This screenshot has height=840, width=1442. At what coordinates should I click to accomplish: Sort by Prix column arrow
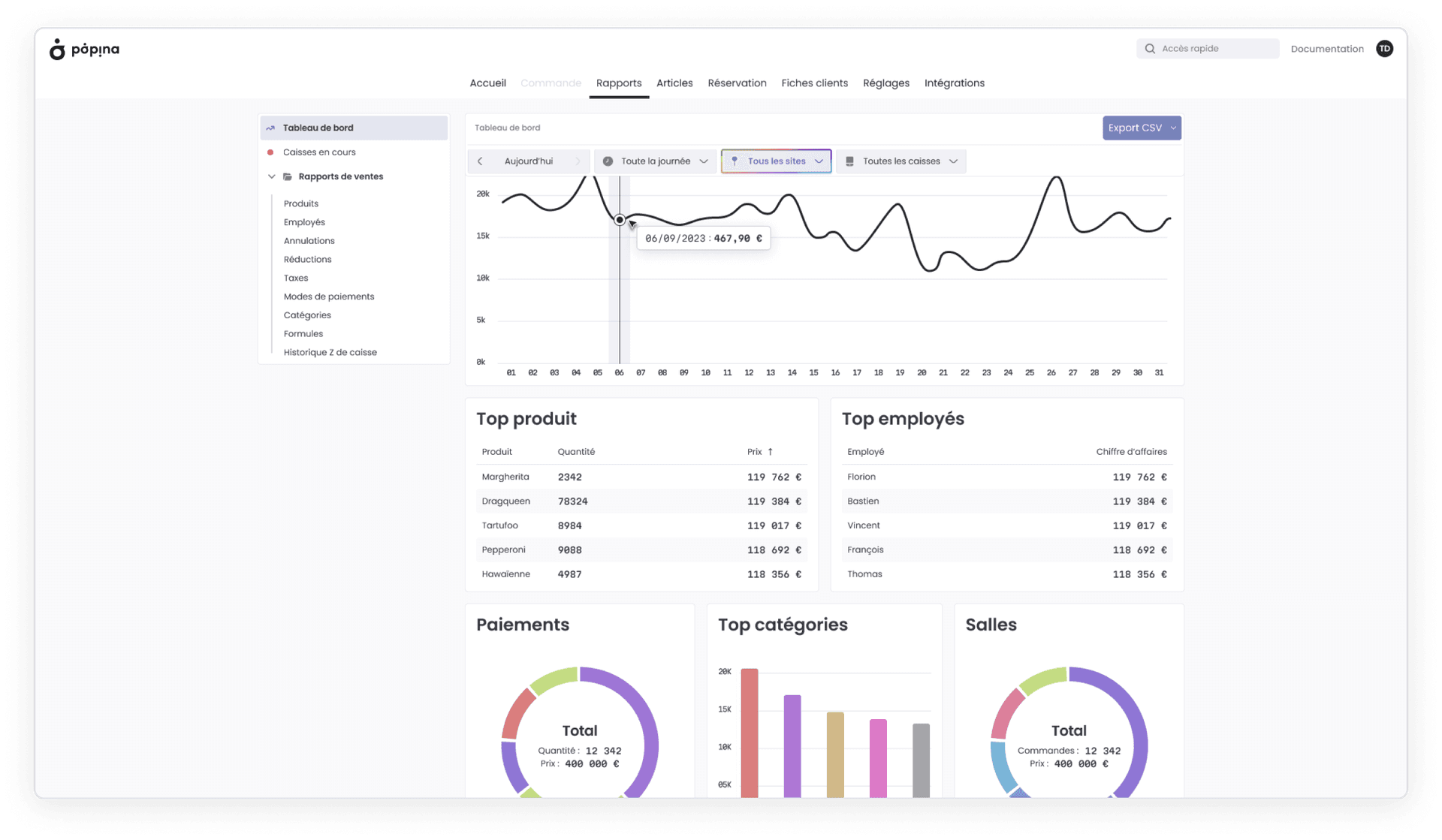(770, 452)
